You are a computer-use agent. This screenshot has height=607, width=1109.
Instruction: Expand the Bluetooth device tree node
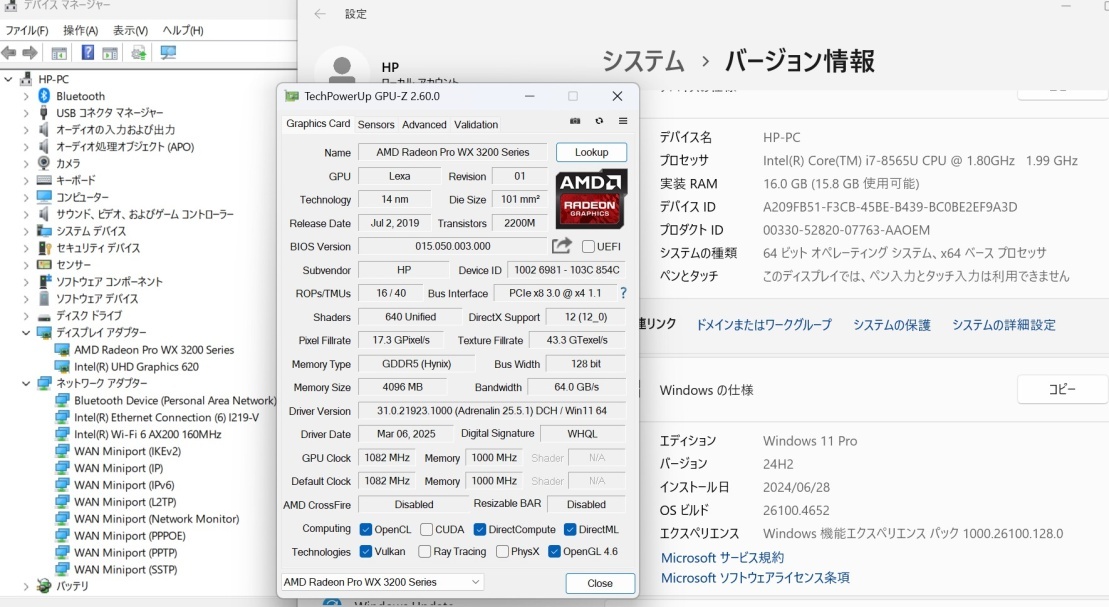(26, 96)
